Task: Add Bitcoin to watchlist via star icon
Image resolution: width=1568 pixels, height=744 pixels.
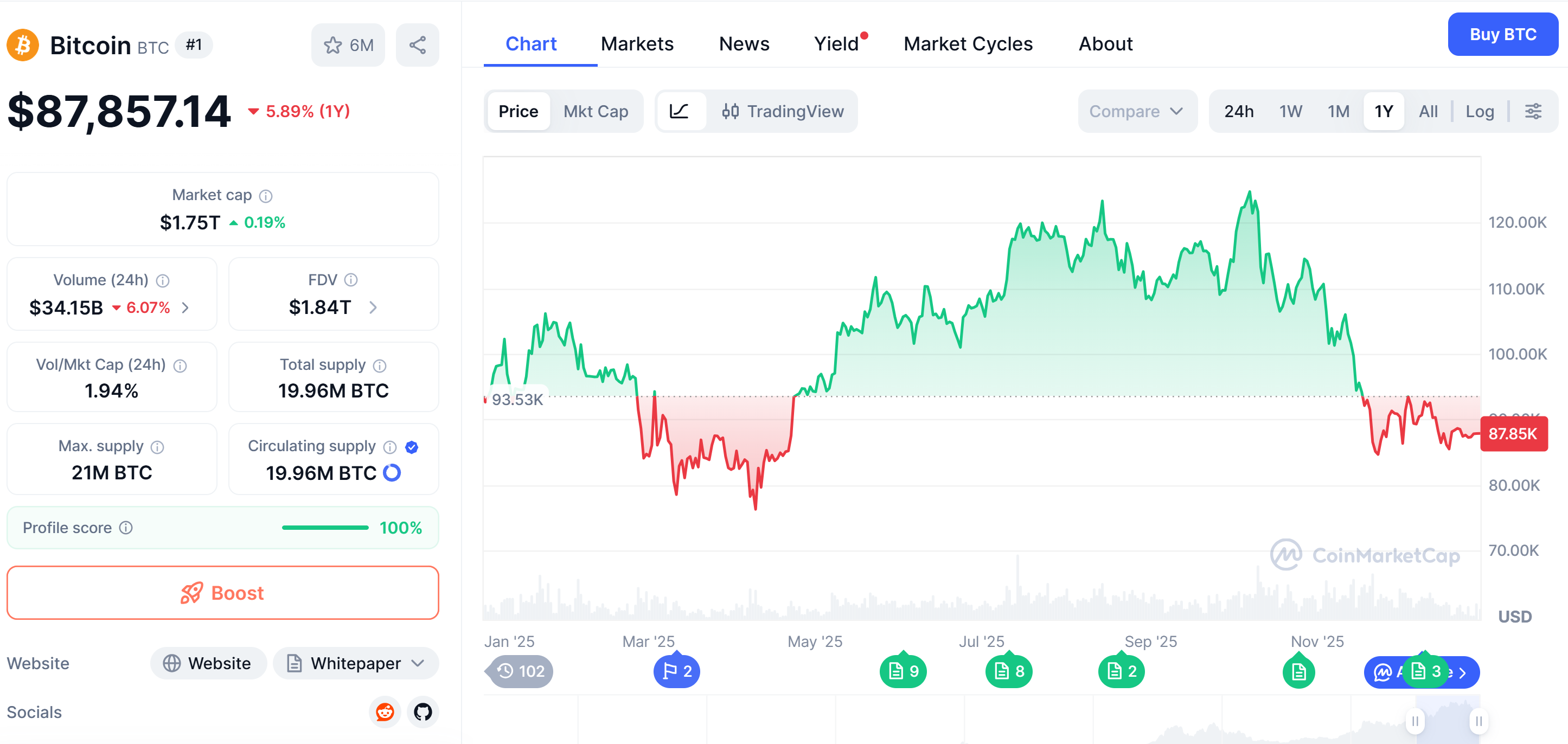Action: coord(334,44)
